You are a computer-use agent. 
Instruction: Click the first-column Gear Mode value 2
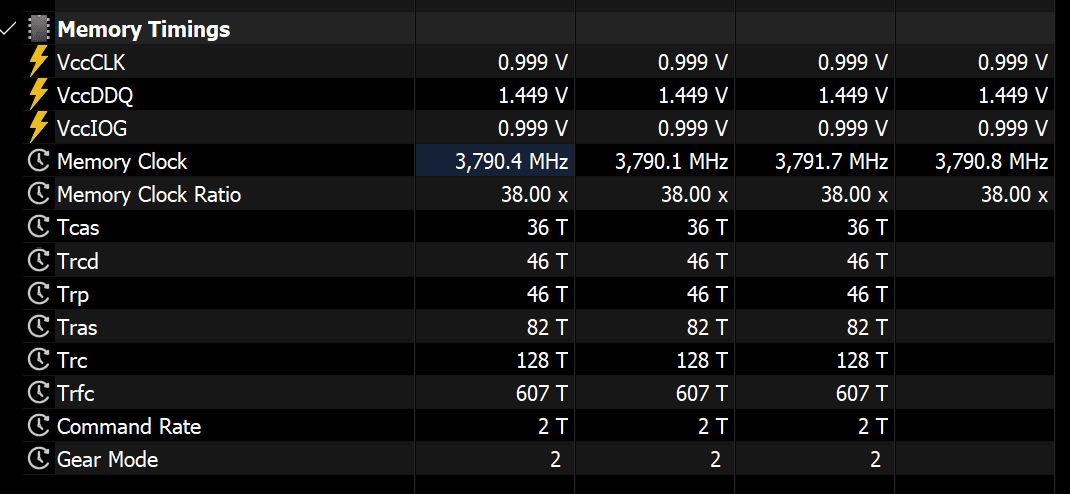click(555, 459)
